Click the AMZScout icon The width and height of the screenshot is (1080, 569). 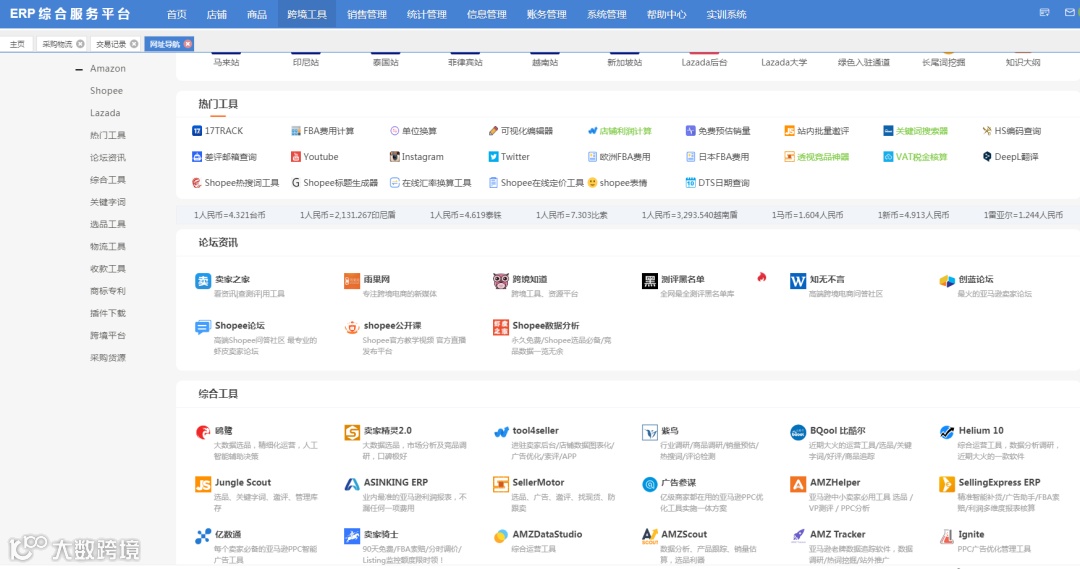650,536
